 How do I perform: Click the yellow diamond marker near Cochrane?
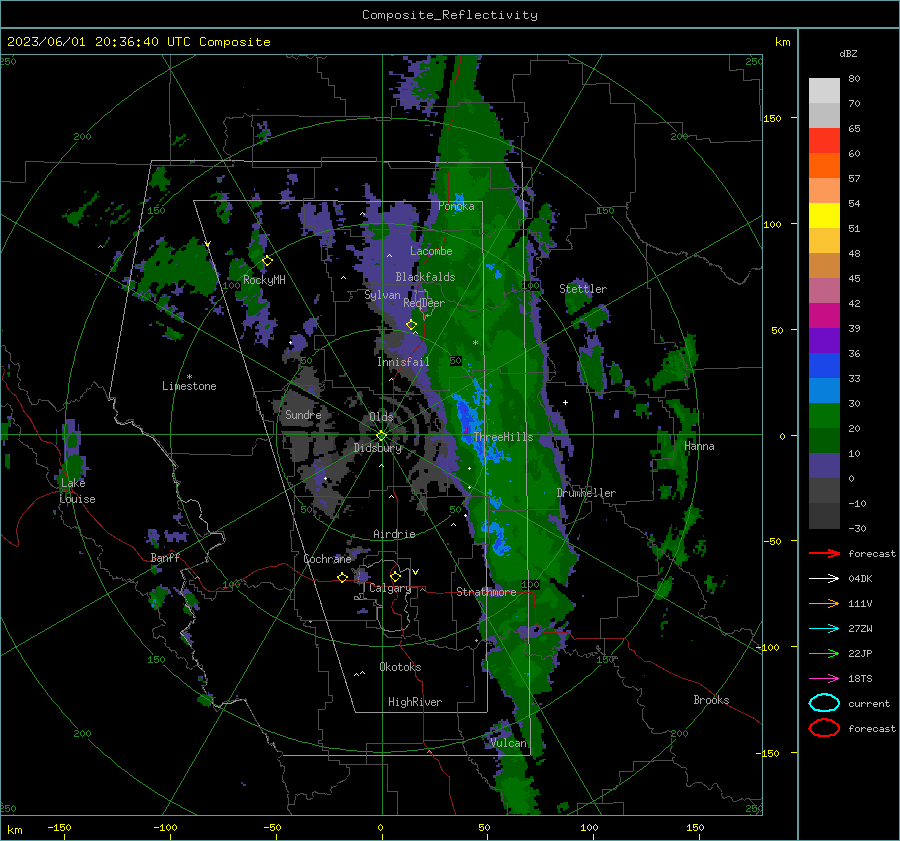343,578
